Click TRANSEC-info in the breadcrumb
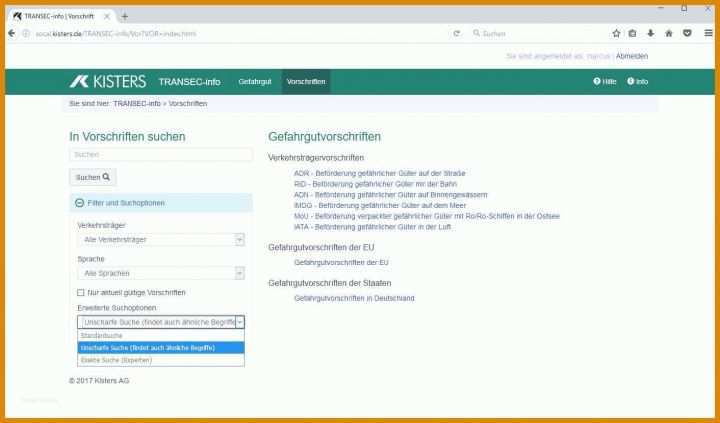720x423 pixels. 137,104
